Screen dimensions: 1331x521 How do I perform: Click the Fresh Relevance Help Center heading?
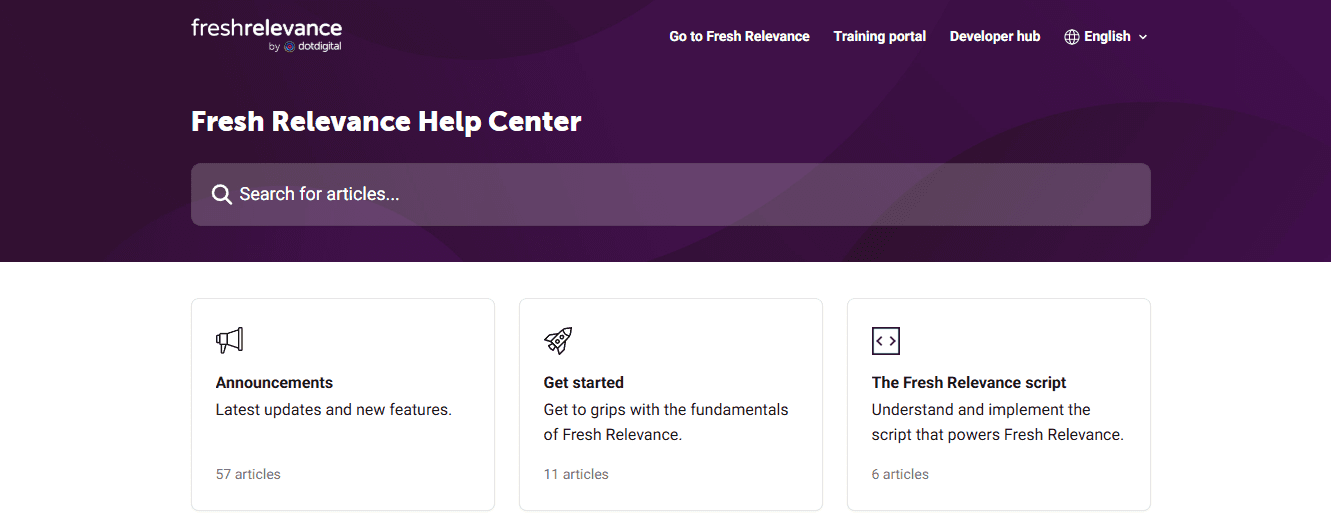tap(386, 122)
